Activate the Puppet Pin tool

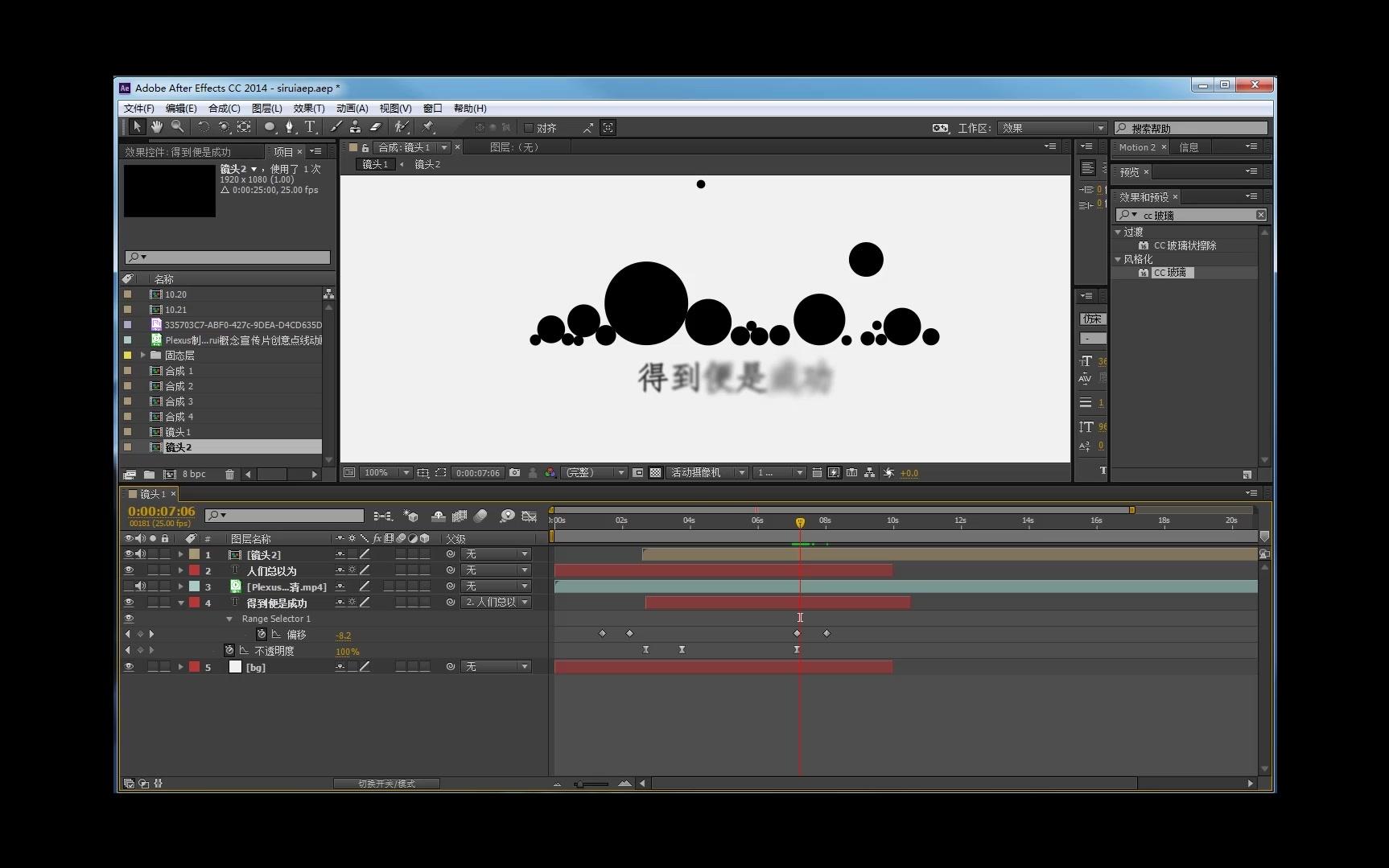(427, 127)
